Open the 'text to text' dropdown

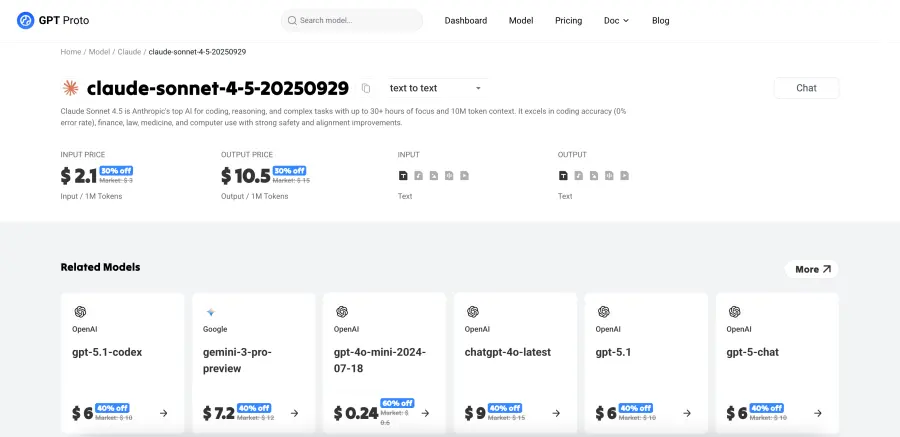(436, 88)
